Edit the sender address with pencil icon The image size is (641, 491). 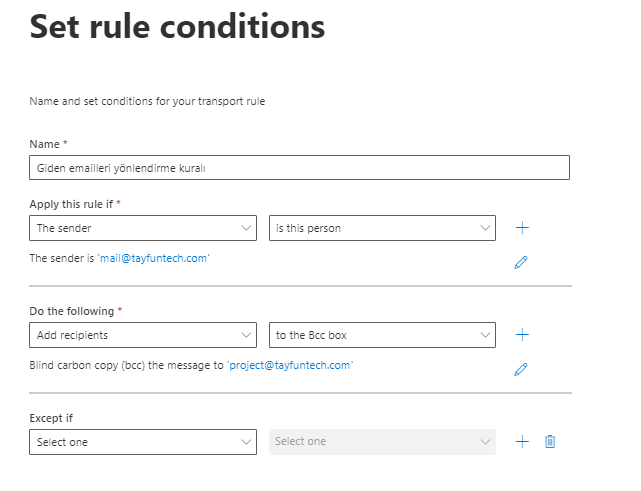(x=520, y=262)
